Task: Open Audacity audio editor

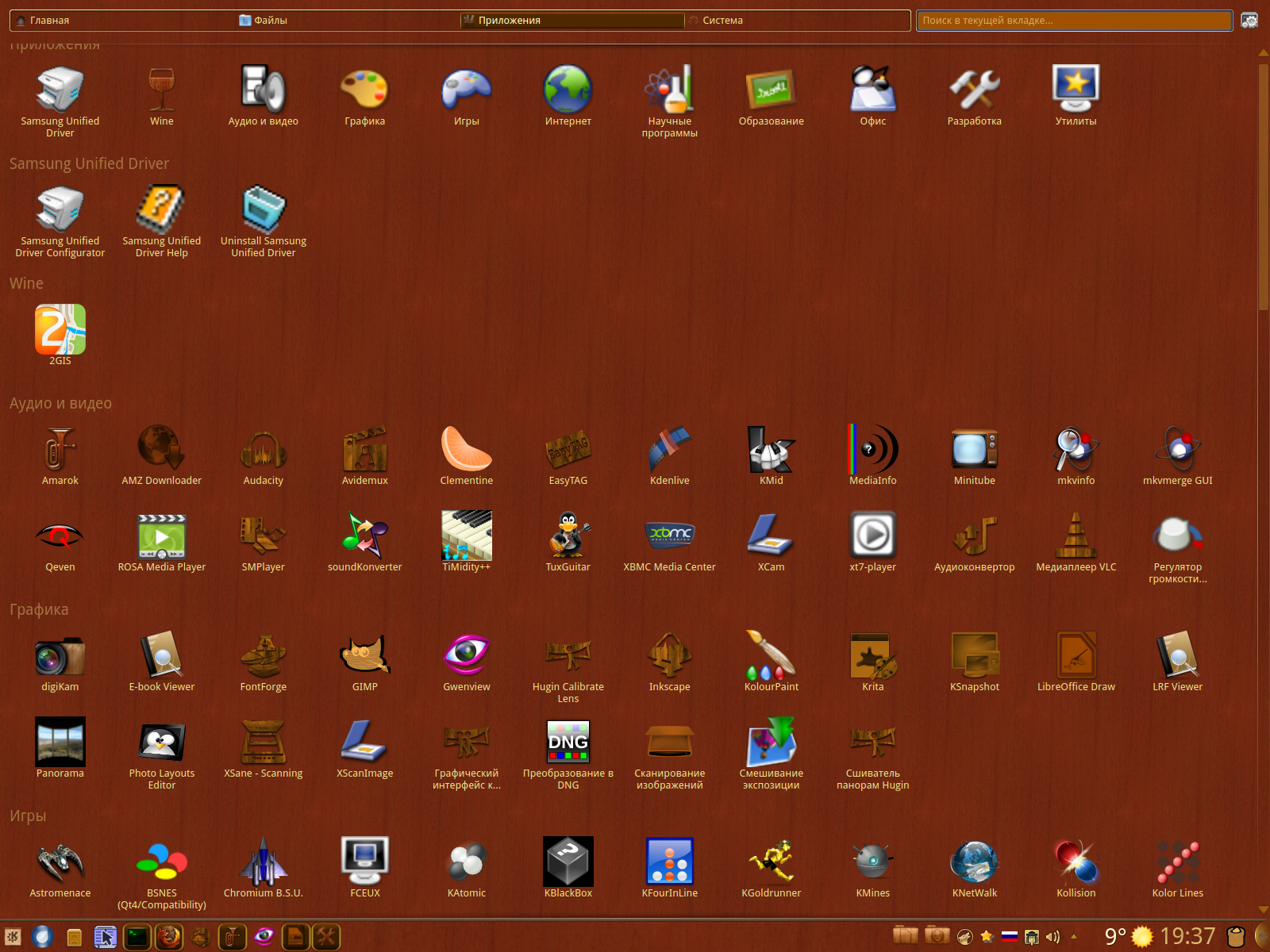Action: [264, 456]
